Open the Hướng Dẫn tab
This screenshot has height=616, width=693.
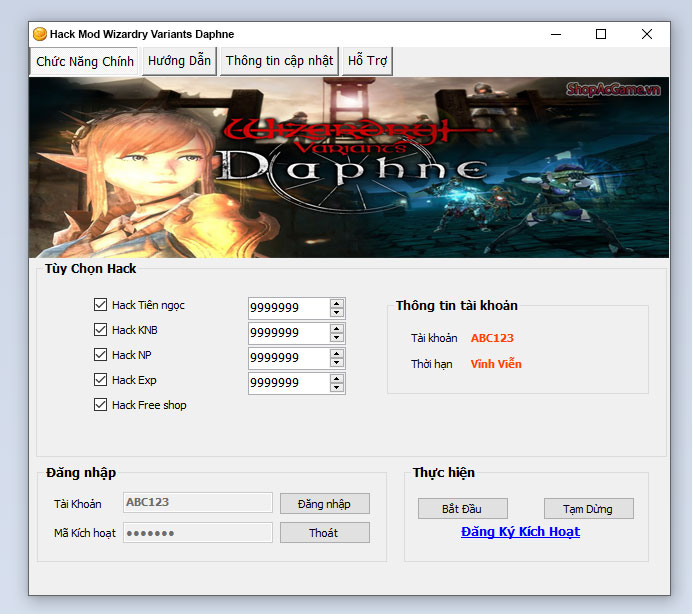tap(179, 61)
